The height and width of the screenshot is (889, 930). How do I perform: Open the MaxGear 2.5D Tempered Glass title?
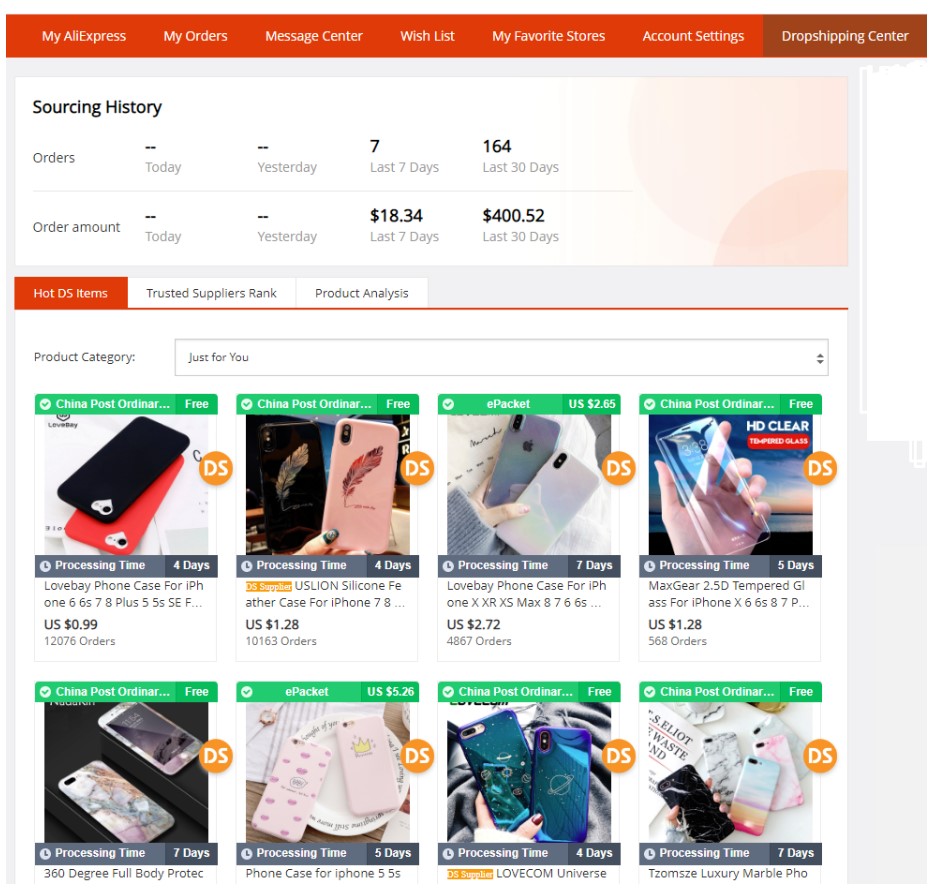click(728, 594)
